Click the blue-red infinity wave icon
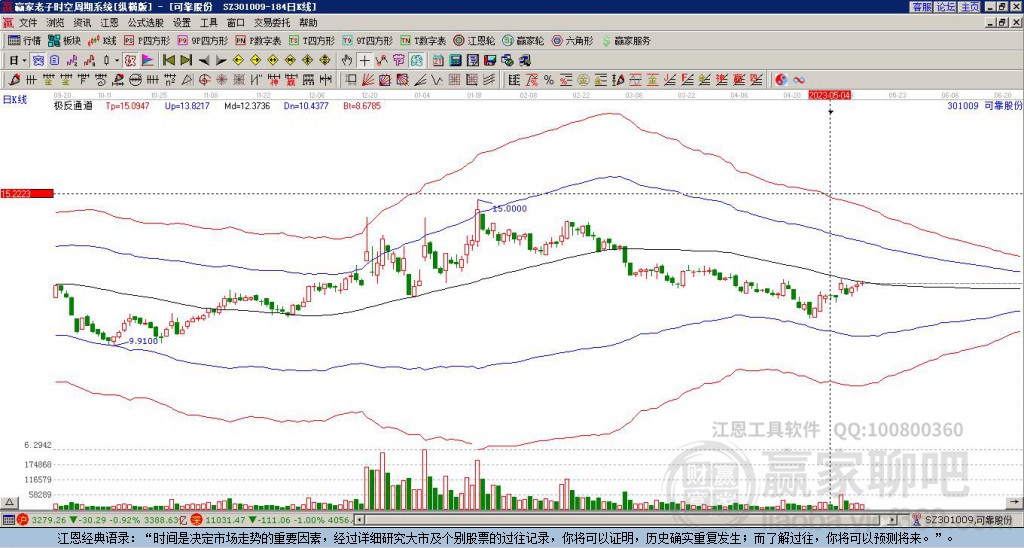The image size is (1024, 548). [x=799, y=80]
